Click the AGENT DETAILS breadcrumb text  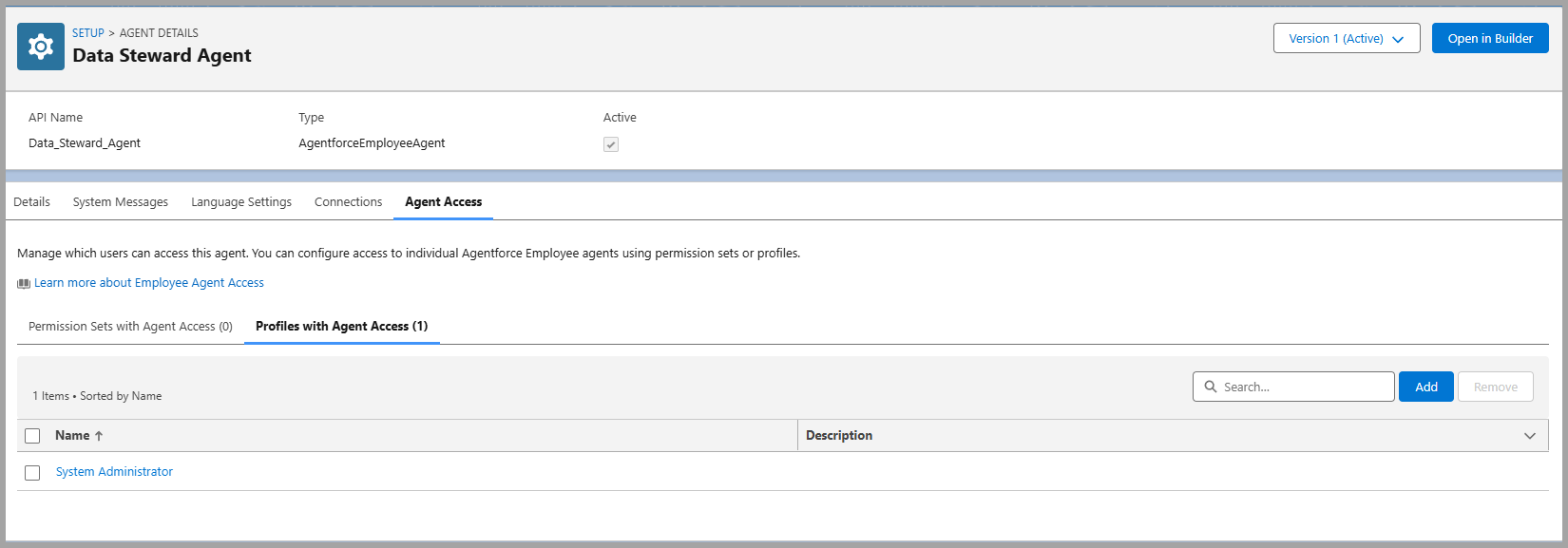[x=159, y=32]
